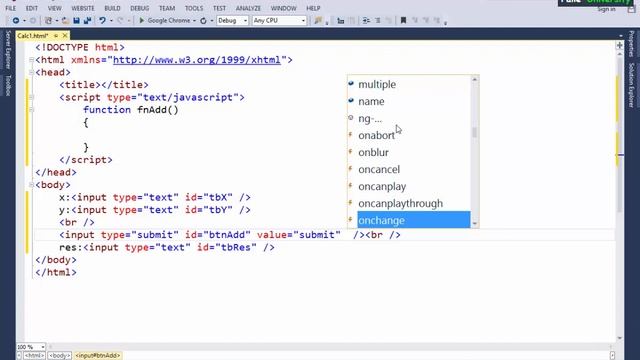Click the IntelliSense list scroll down arrow
640x360 pixels.
(474, 224)
